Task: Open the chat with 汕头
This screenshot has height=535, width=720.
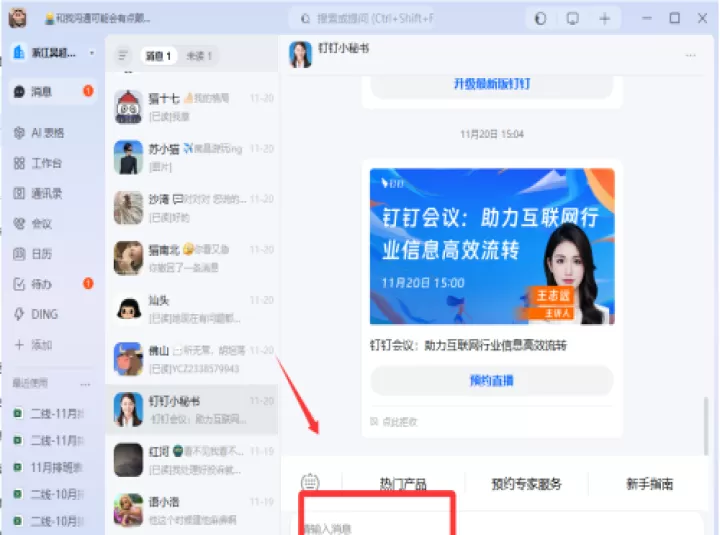Action: click(192, 309)
